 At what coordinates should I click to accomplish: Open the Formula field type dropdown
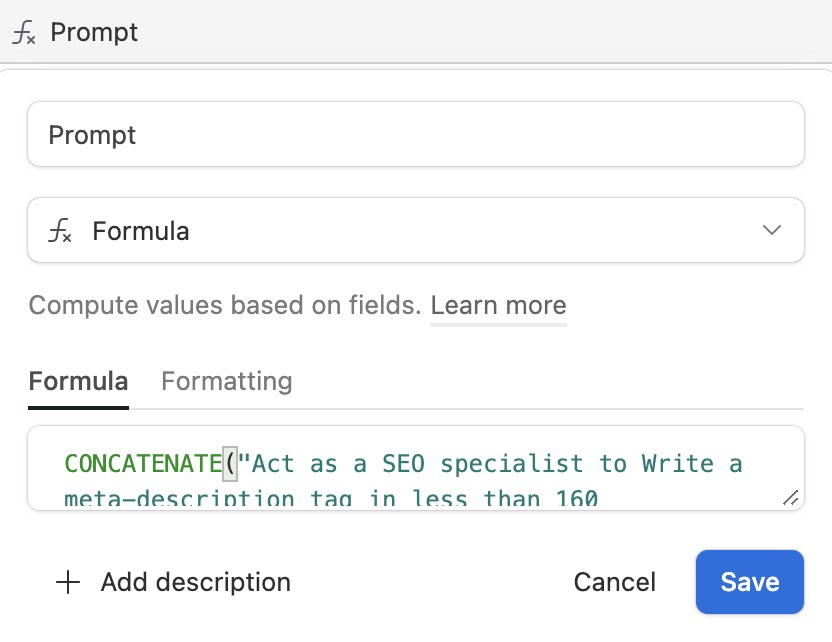pos(415,231)
